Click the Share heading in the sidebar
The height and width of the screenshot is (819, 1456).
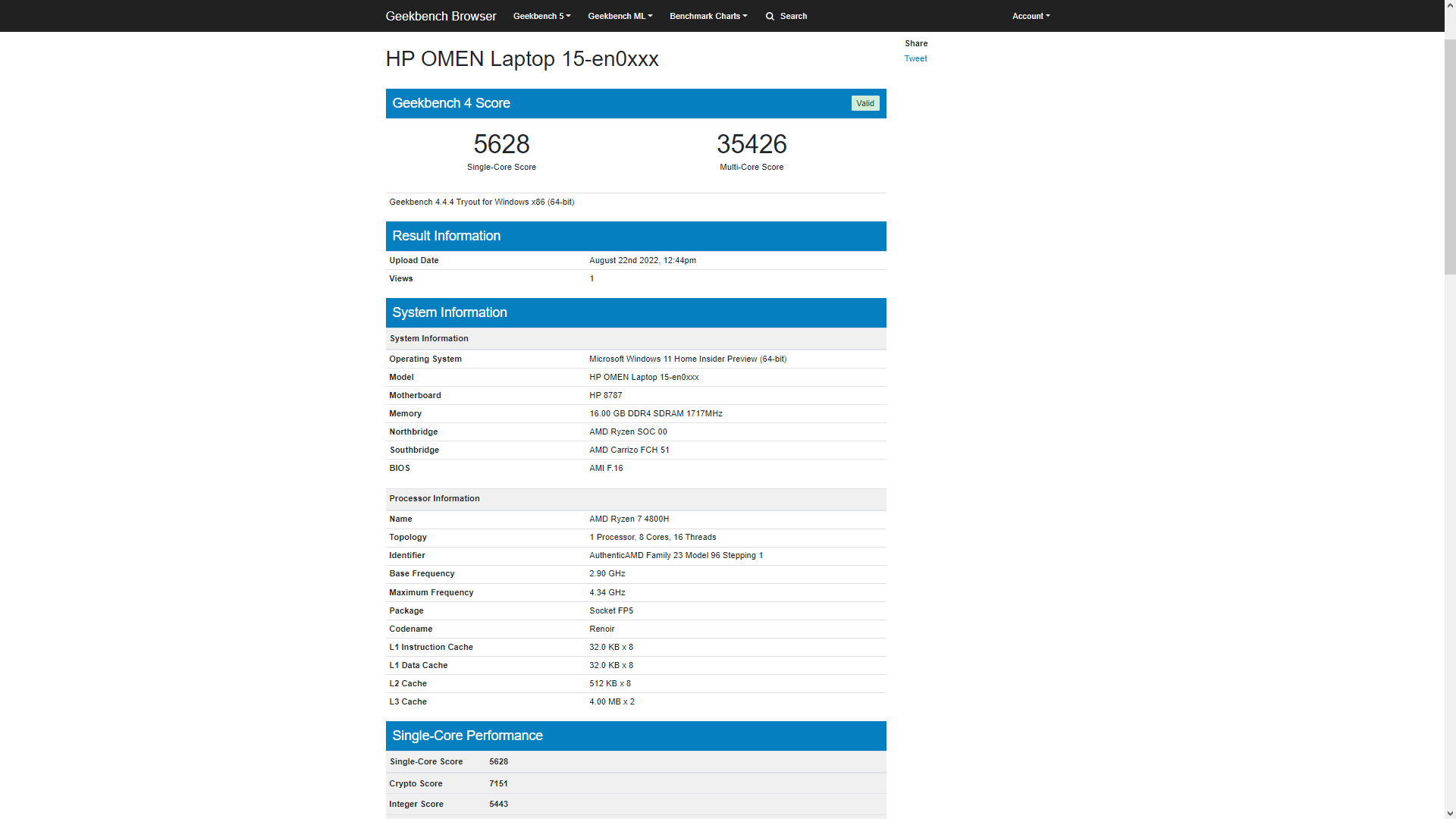click(915, 43)
